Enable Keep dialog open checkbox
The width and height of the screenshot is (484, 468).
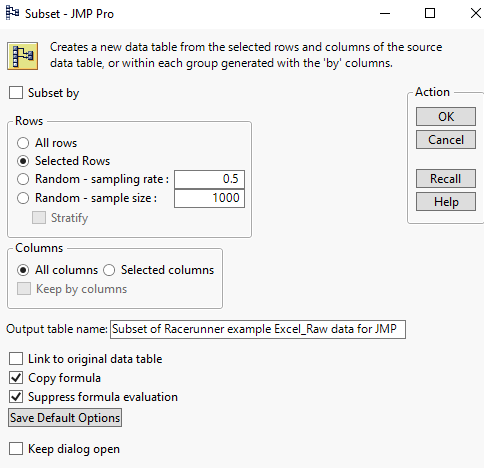16,449
